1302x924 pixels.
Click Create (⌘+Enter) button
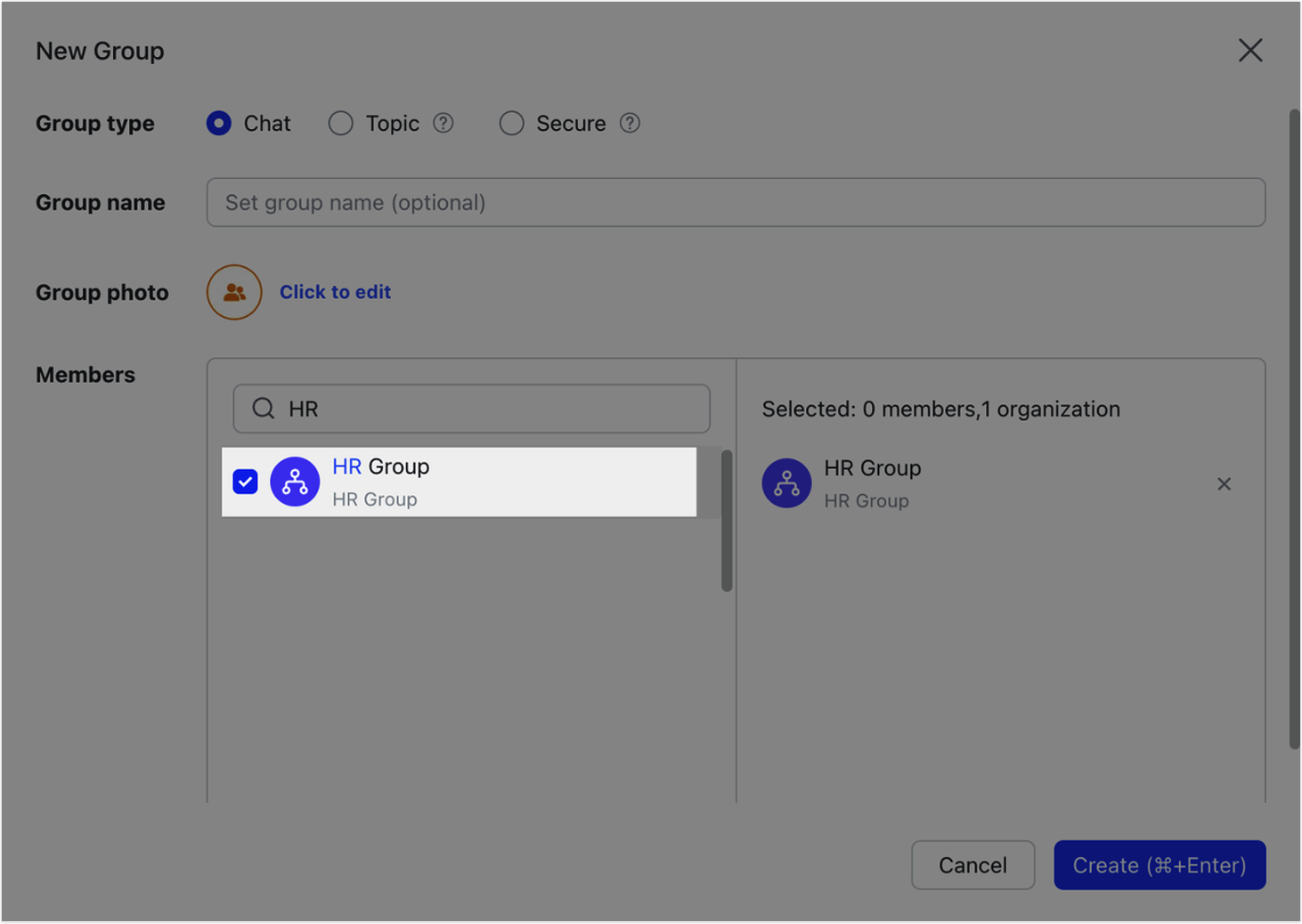(1160, 865)
